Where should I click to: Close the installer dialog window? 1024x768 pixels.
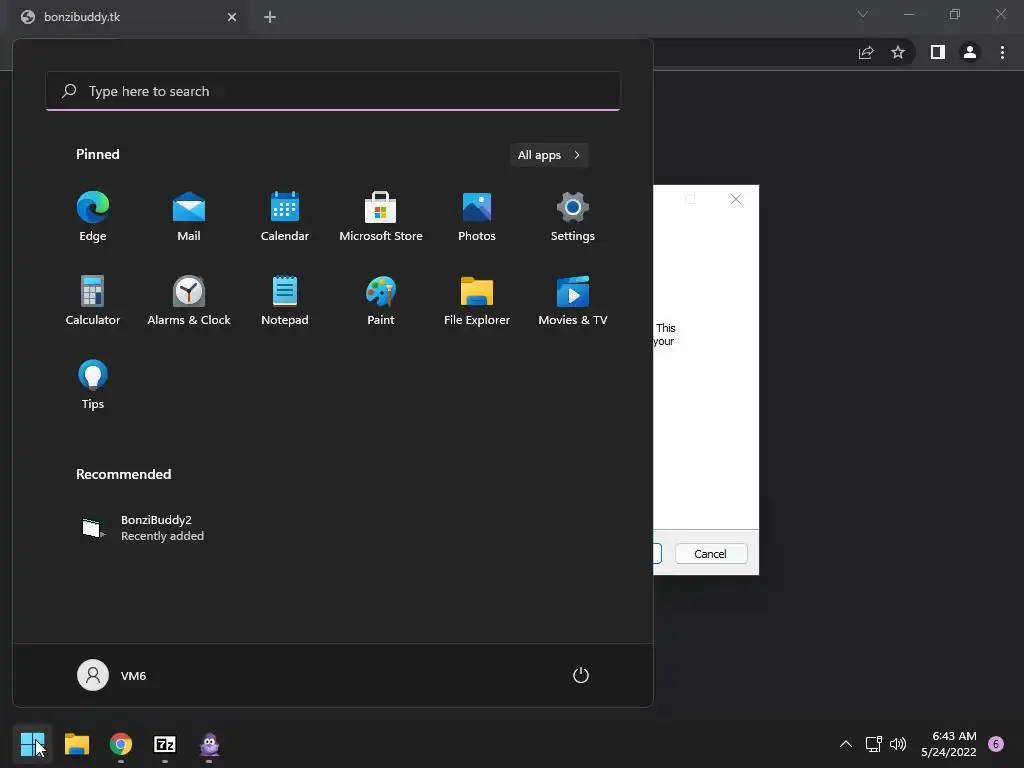tap(736, 199)
